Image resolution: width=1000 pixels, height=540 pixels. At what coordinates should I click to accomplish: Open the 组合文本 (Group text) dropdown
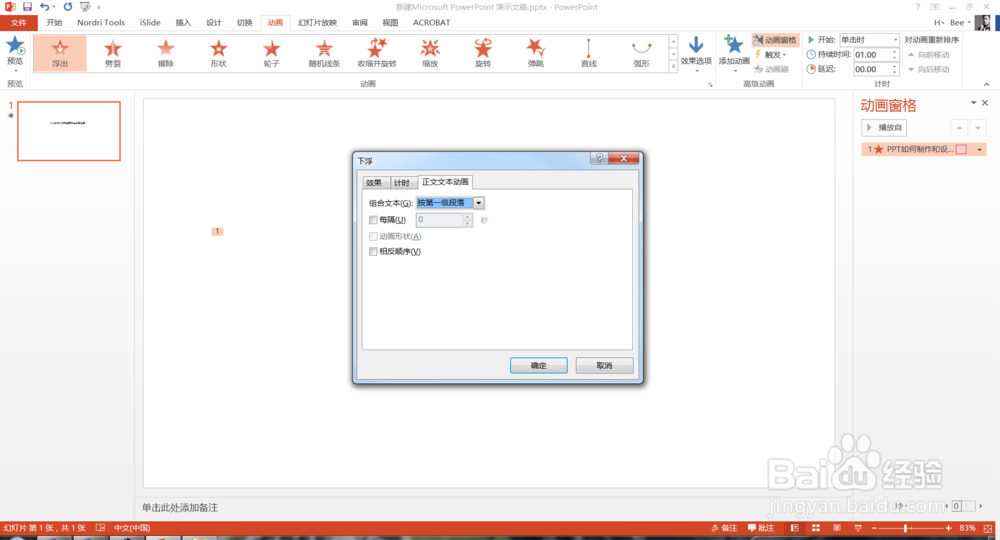point(478,203)
